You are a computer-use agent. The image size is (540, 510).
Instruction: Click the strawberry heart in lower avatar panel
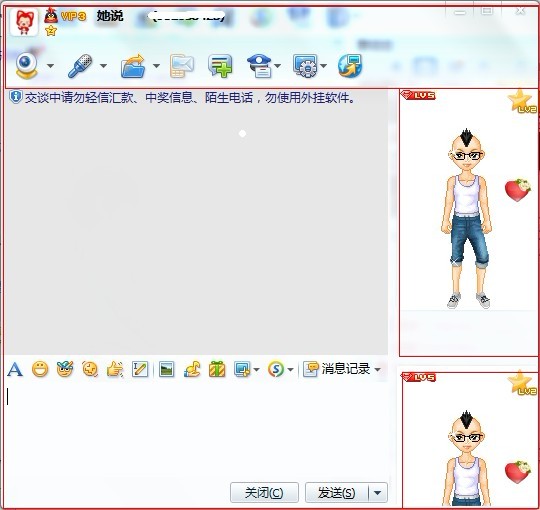[518, 472]
